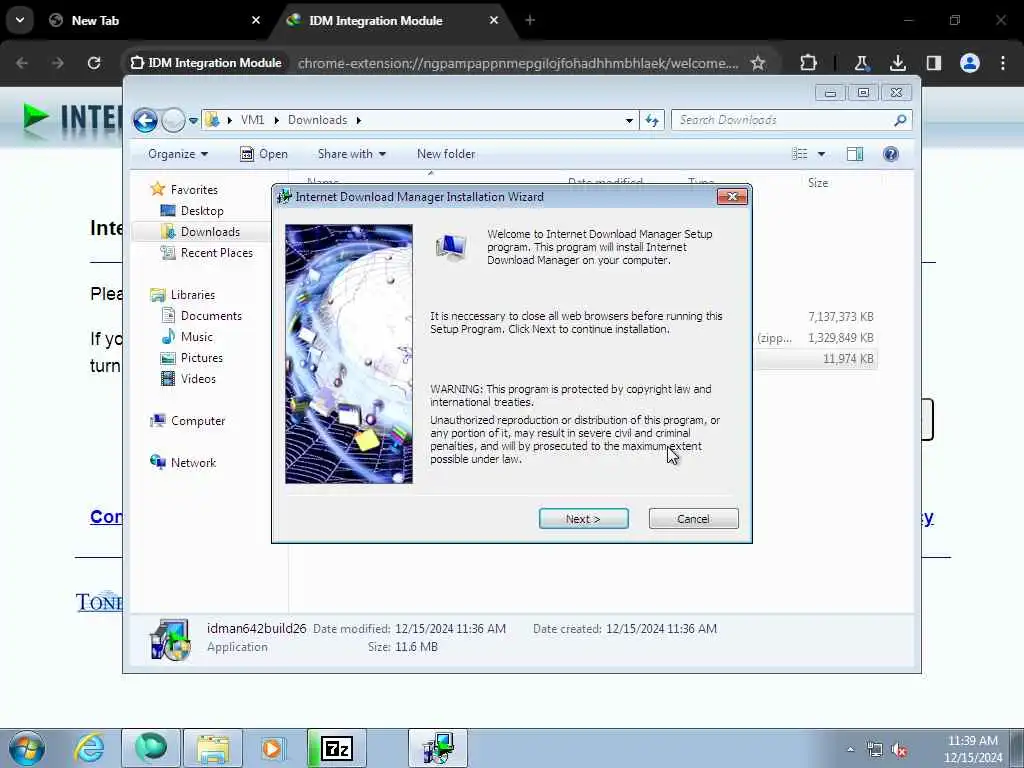
Task: Expand the address bar history dropdown
Action: [x=629, y=121]
